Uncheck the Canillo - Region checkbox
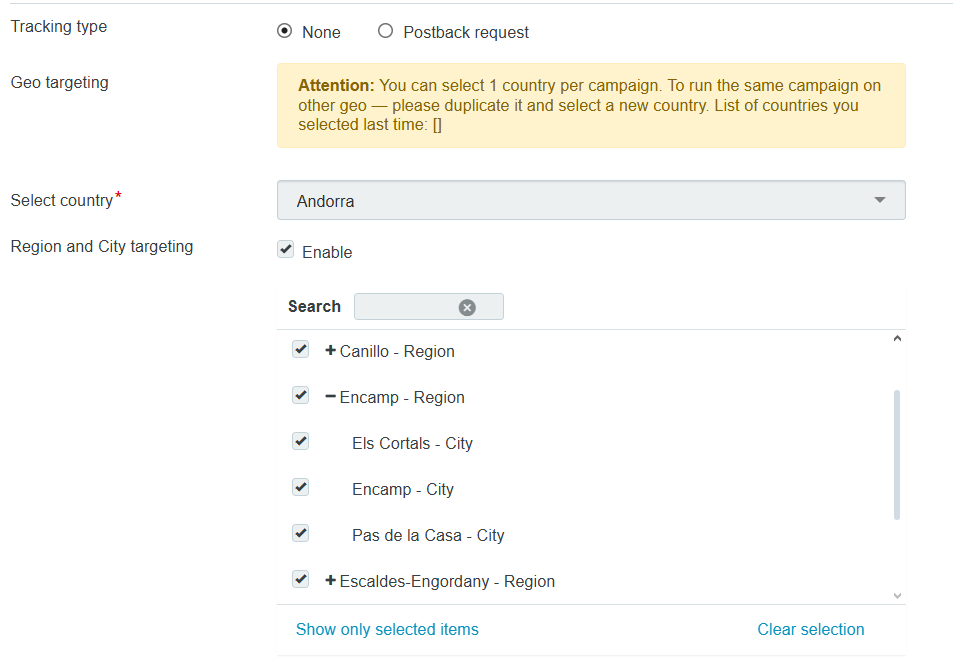The image size is (953, 665). pyautogui.click(x=300, y=350)
